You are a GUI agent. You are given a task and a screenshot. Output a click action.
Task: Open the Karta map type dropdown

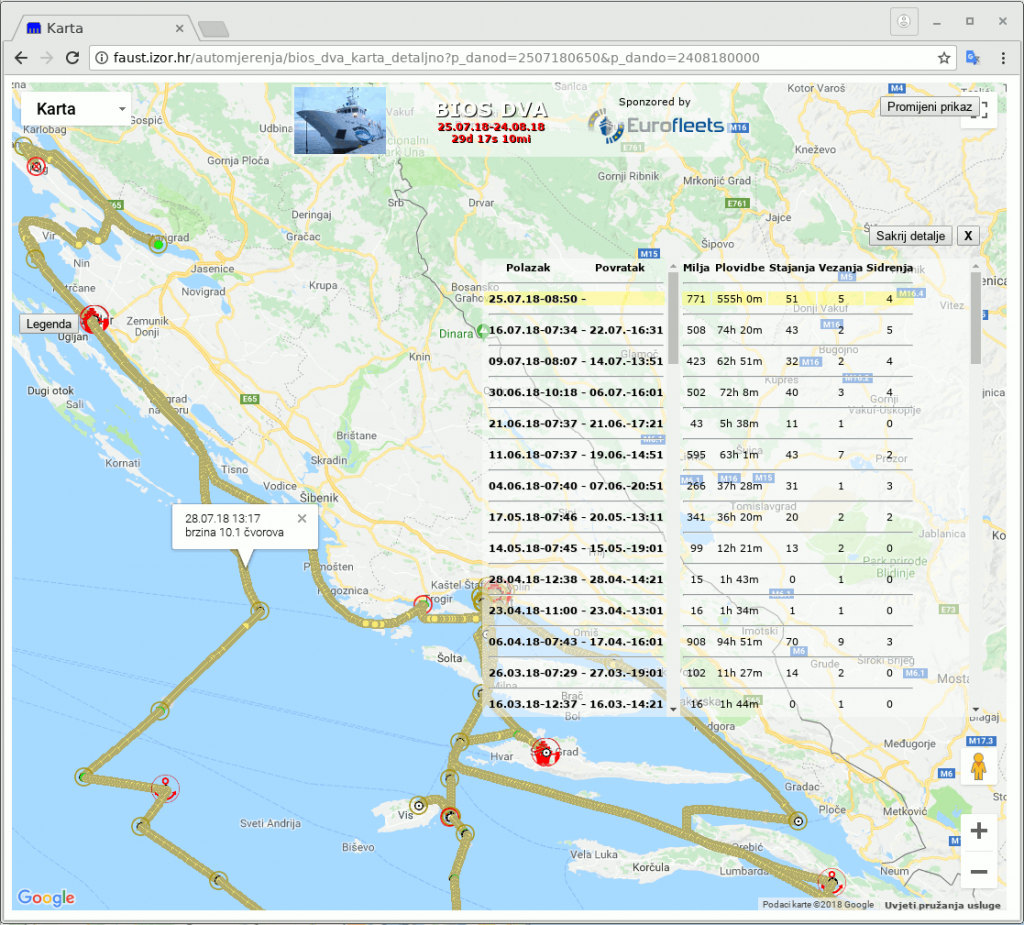[77, 109]
